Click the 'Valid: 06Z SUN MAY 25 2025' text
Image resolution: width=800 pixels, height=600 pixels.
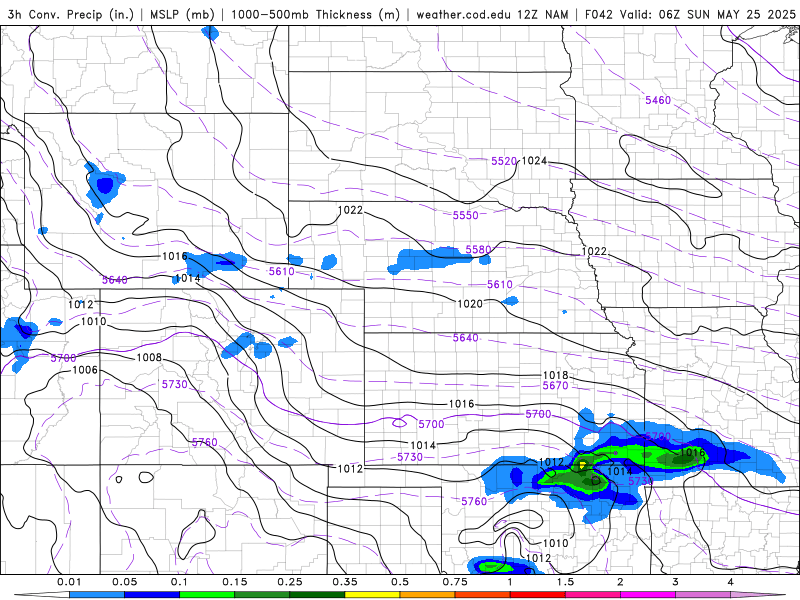pos(708,14)
